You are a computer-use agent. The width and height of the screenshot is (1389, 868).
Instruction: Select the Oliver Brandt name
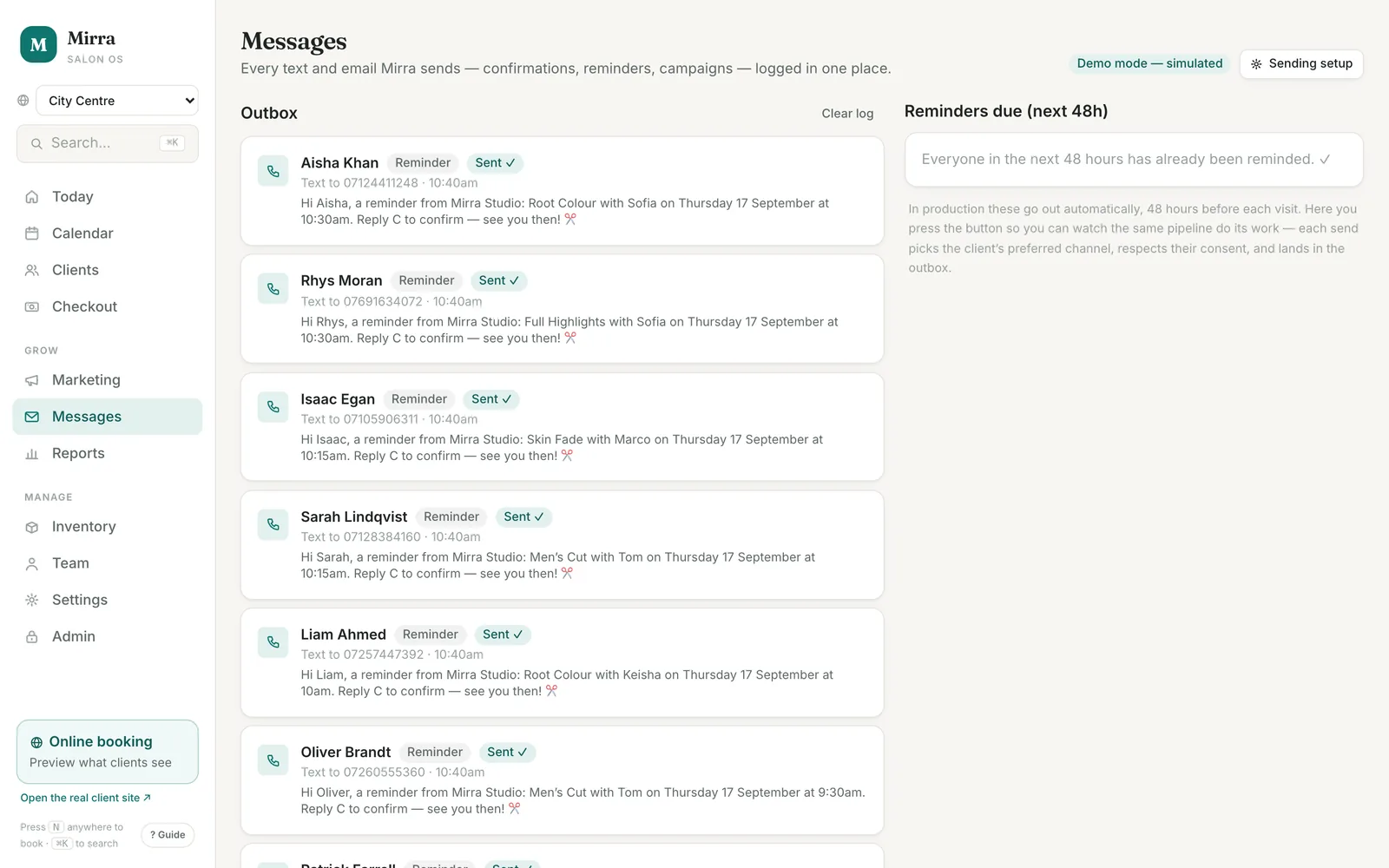[x=346, y=753]
